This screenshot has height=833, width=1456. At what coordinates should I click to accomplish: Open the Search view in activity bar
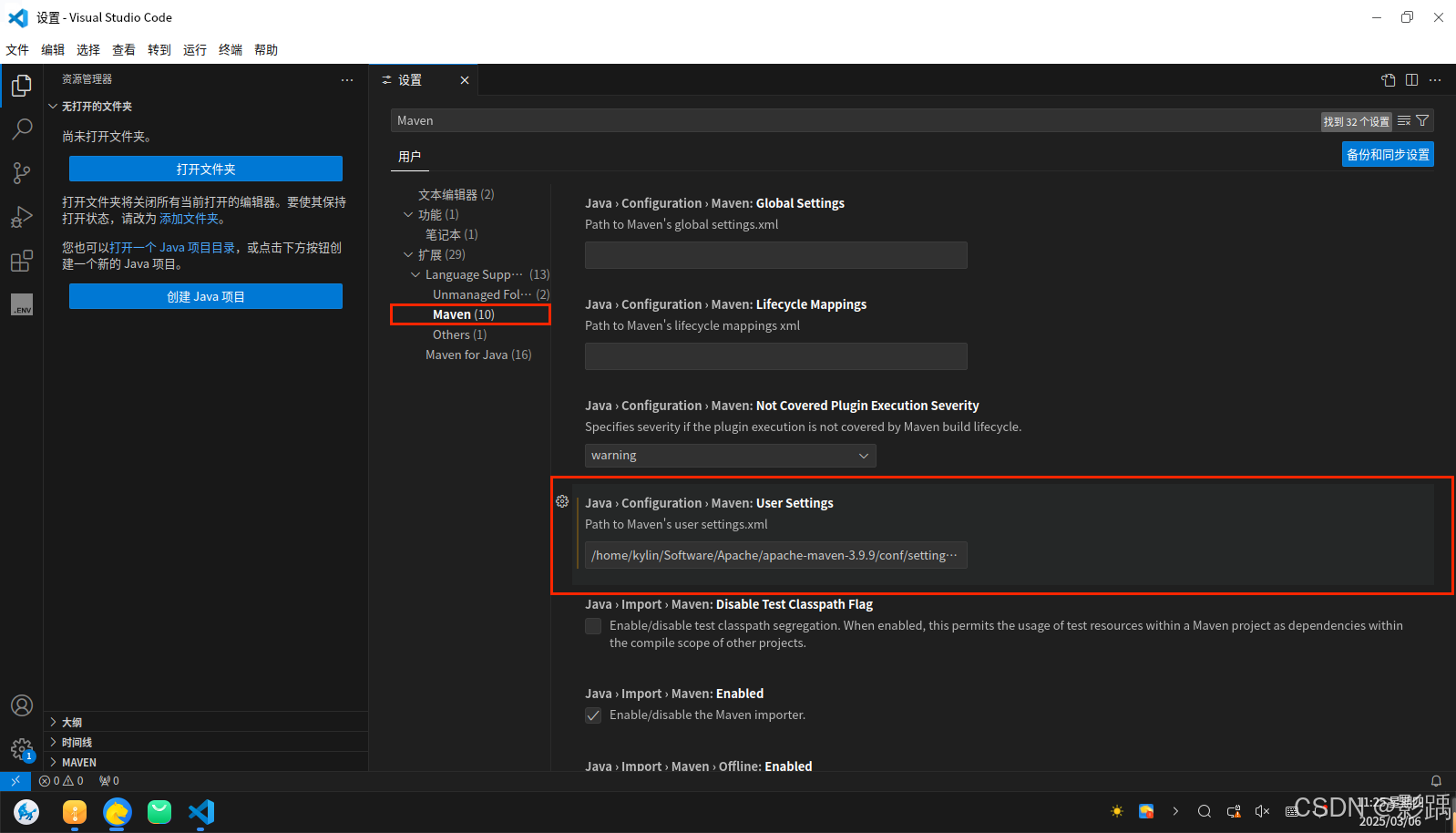coord(22,129)
